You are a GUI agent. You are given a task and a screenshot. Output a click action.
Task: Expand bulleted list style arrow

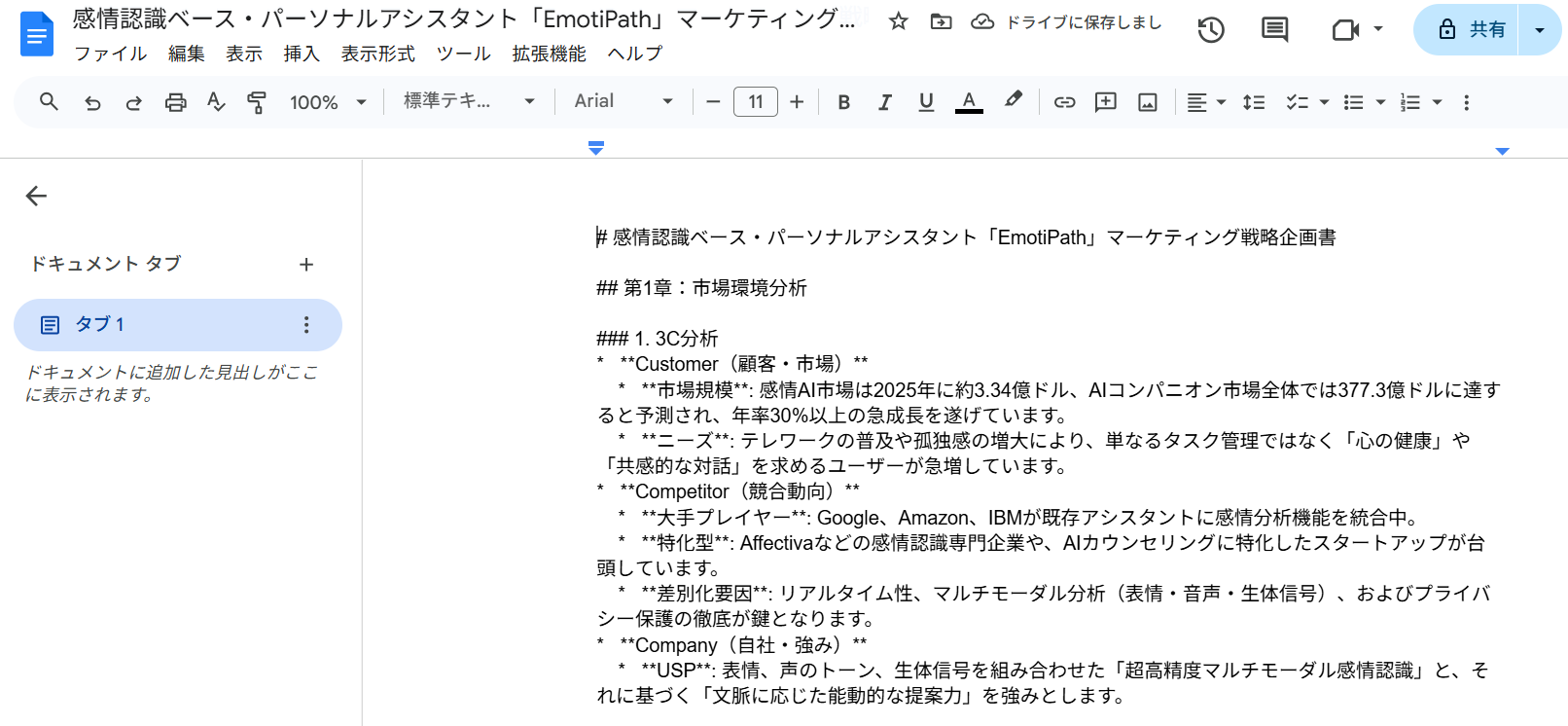pyautogui.click(x=1380, y=102)
